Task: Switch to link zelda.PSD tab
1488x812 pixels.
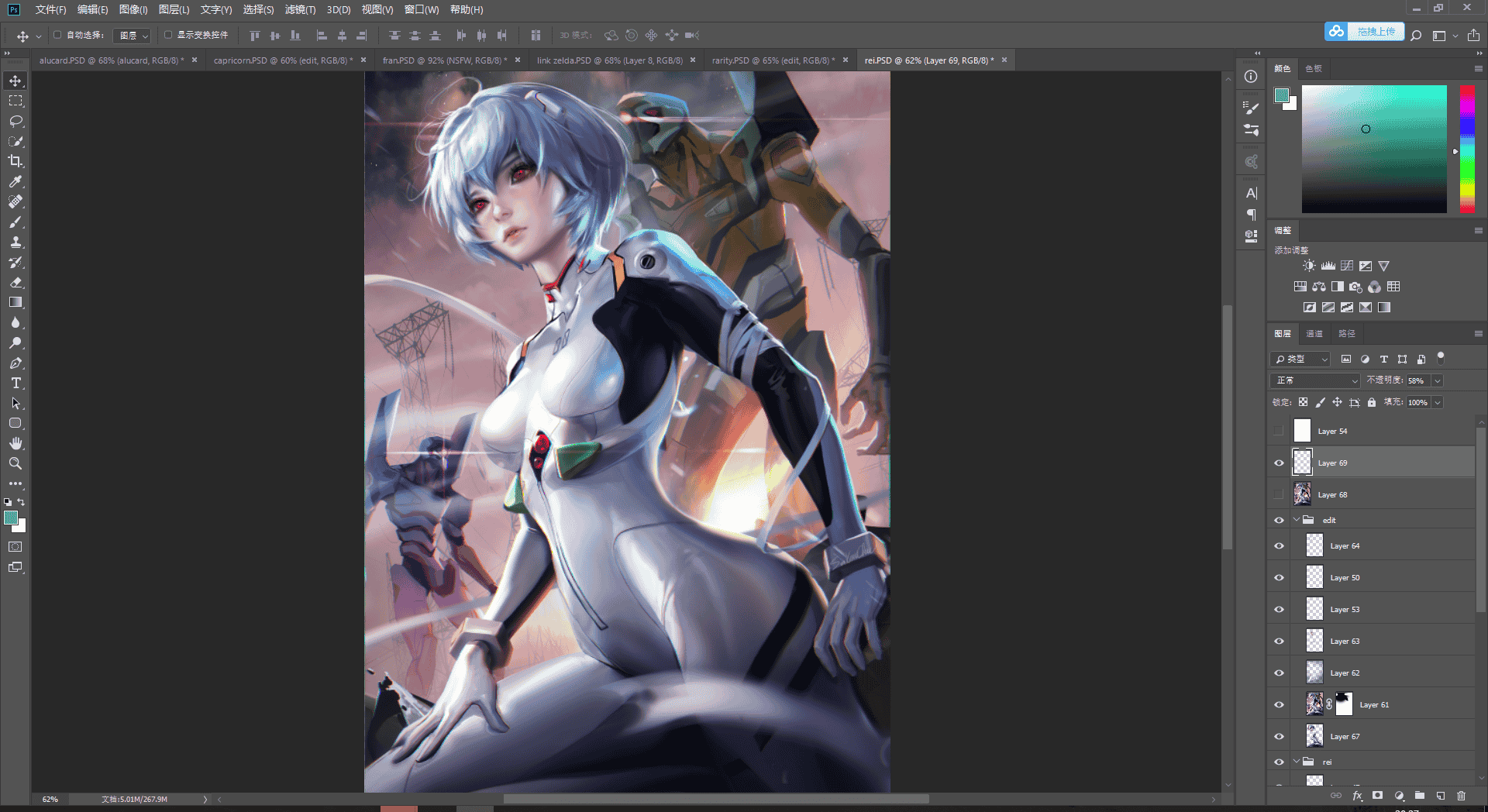Action: pos(609,60)
